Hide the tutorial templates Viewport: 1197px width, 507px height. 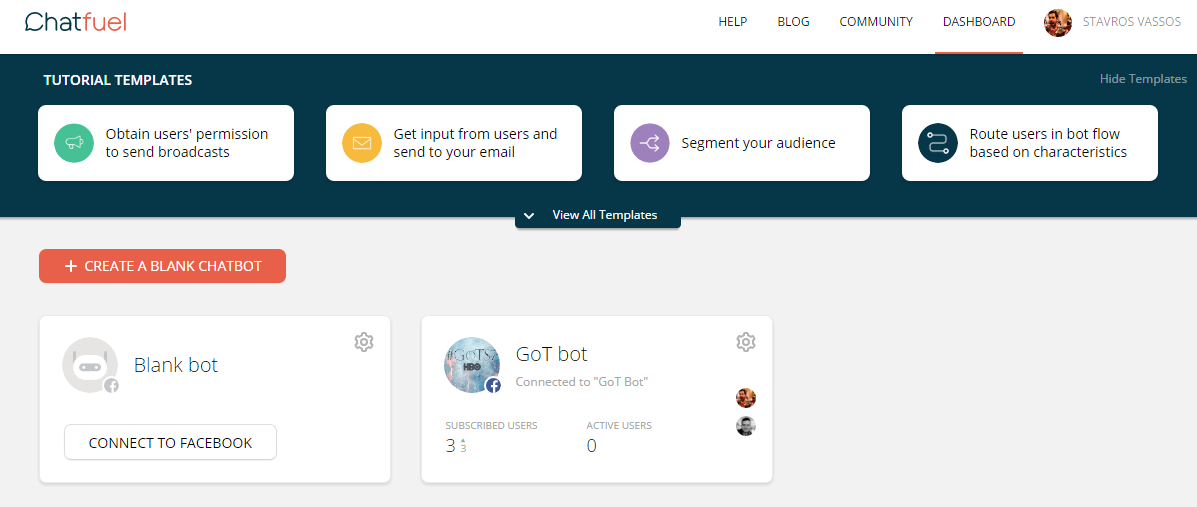[x=1143, y=79]
